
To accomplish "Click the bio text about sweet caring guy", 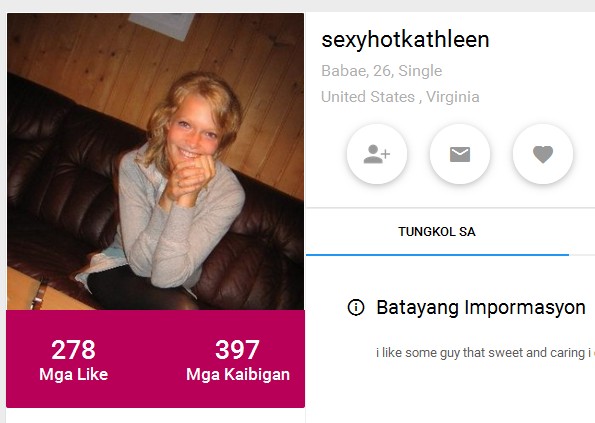I will click(x=485, y=353).
